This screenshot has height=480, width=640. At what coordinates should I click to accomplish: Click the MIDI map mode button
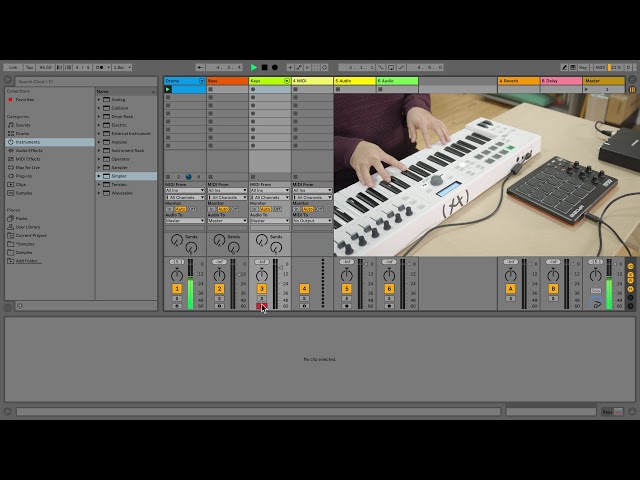click(600, 67)
